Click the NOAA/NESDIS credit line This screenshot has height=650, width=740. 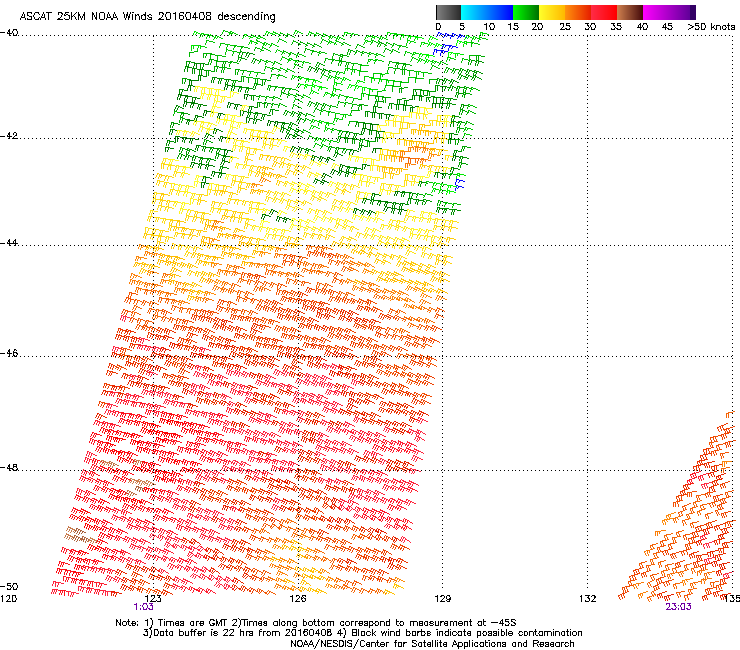click(432, 644)
